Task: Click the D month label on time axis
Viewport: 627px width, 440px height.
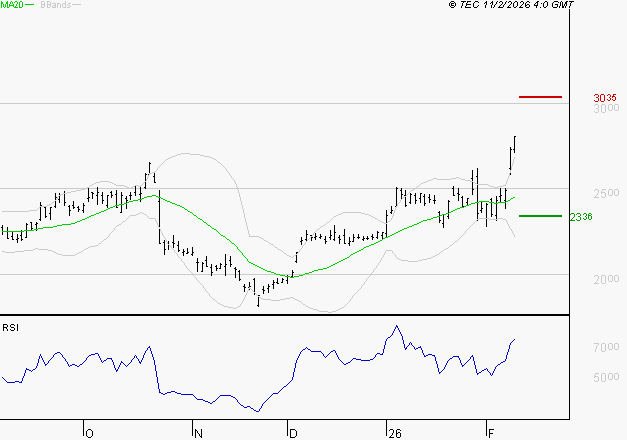Action: pyautogui.click(x=293, y=434)
